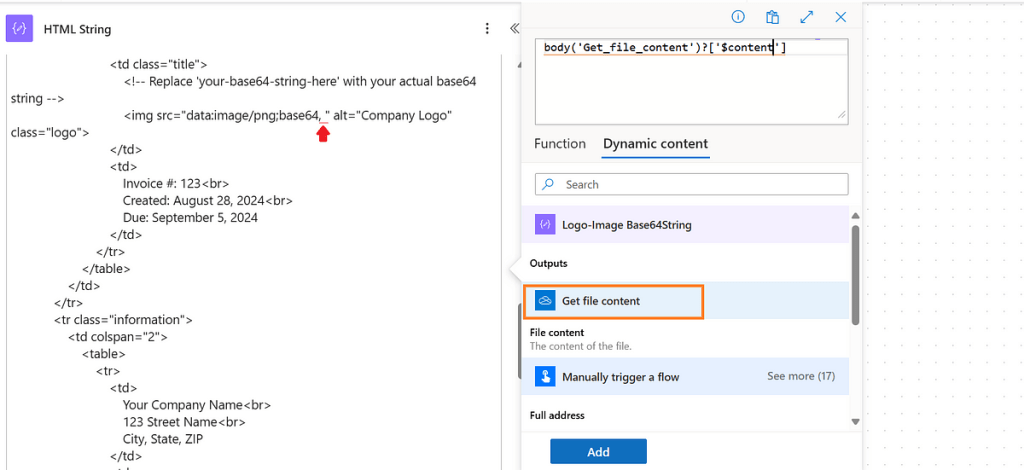Click '<tr class="information">' line

pos(123,320)
